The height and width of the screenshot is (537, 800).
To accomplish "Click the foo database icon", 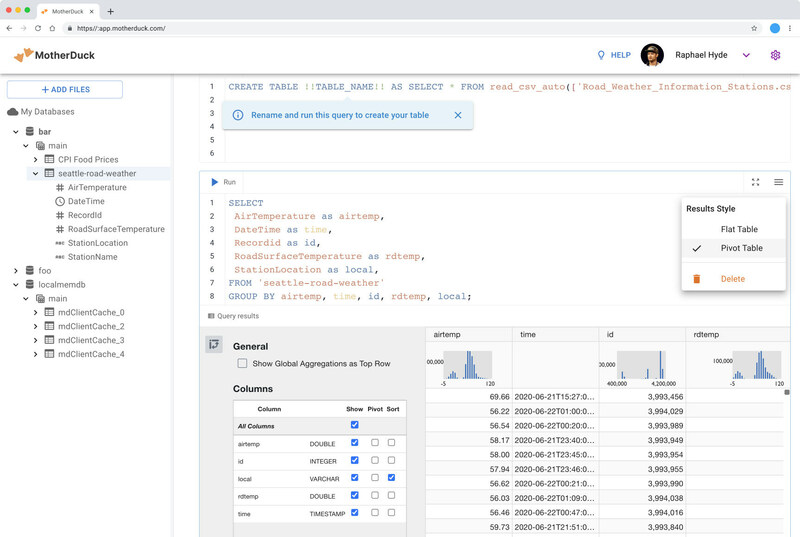I will coord(30,271).
